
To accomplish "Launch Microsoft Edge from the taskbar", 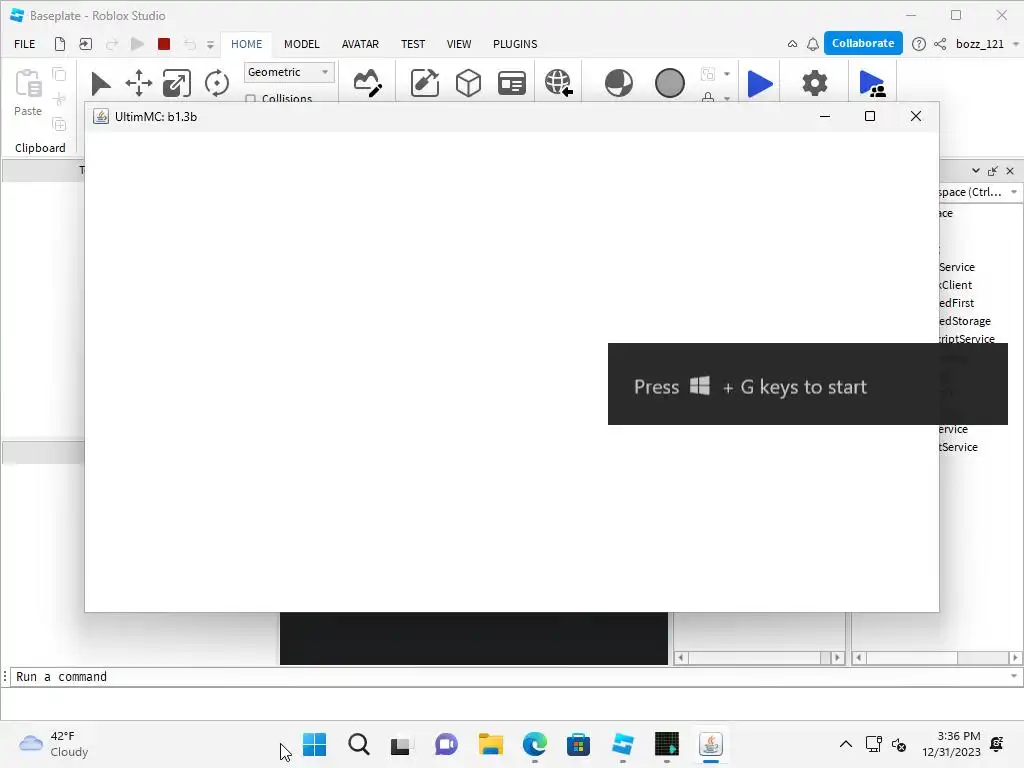I will [535, 744].
